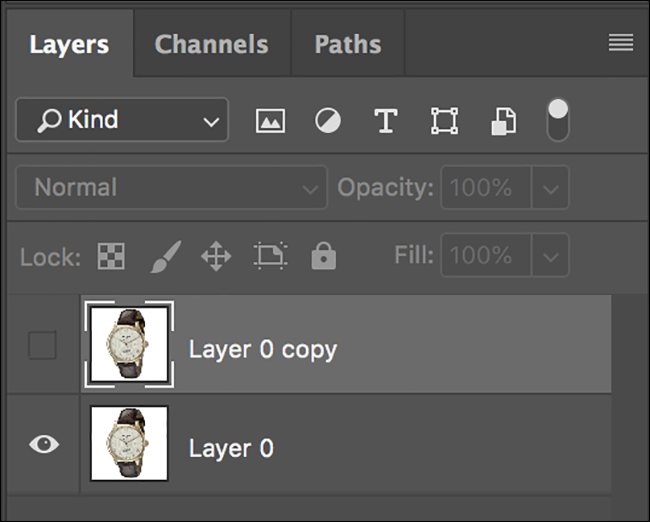The image size is (650, 522).
Task: Click lock position move icon
Action: (216, 257)
